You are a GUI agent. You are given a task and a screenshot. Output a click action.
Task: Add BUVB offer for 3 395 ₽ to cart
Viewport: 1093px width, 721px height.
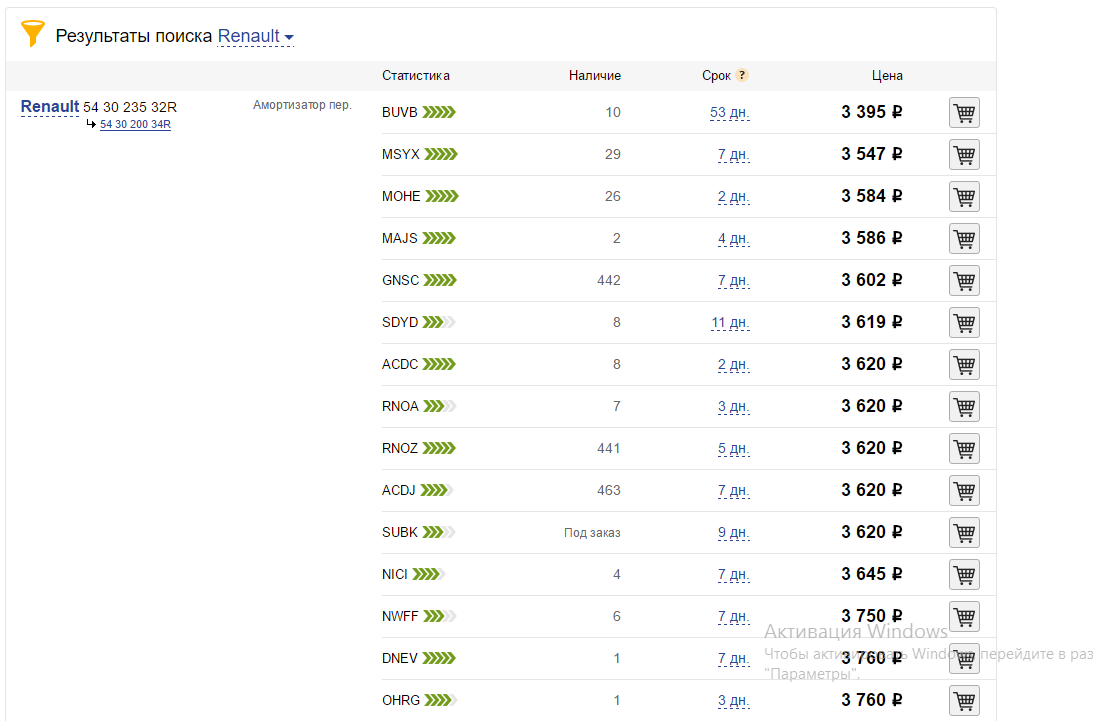[x=963, y=113]
